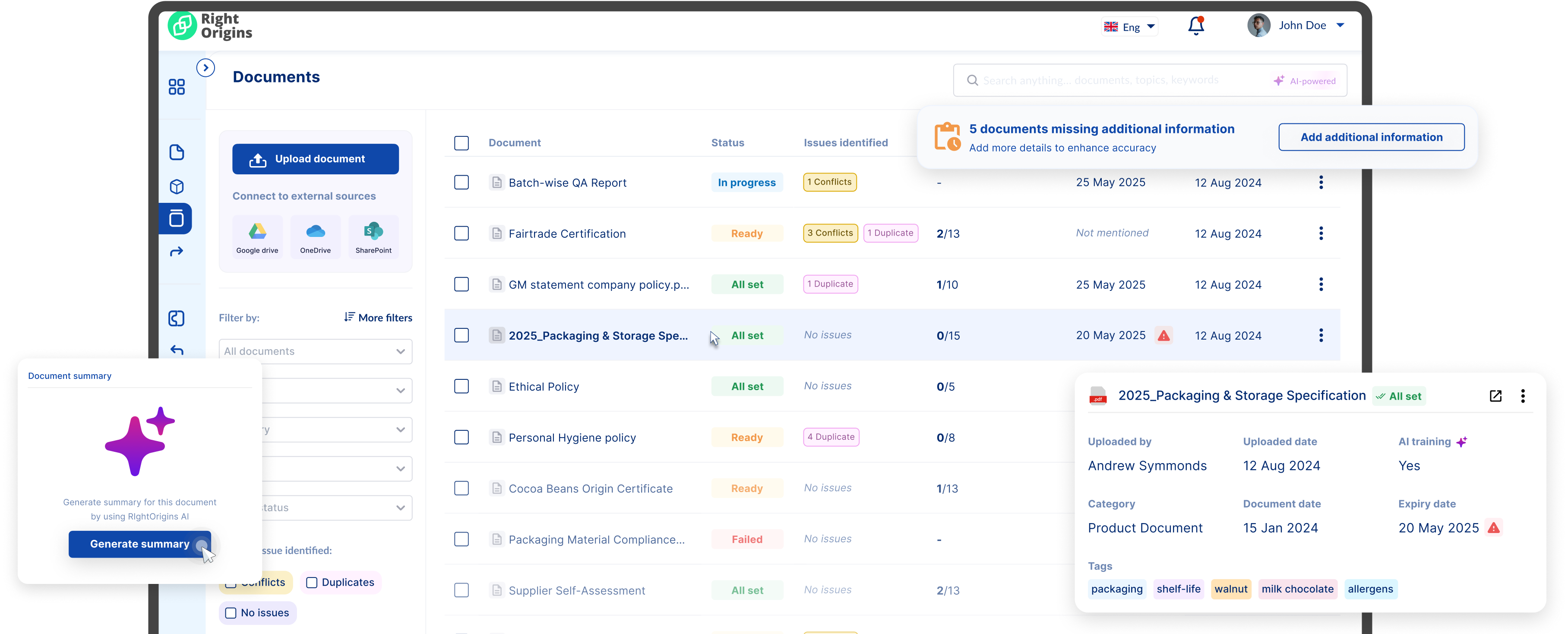Click expiry warning icon beside 20 May 2025 row
The image size is (1568, 634).
coord(1164,335)
